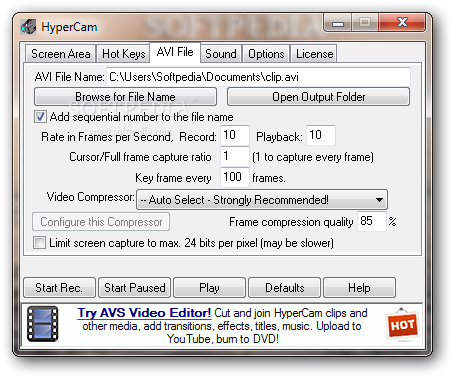Open the Video Compressor dropdown
Image resolution: width=453 pixels, height=377 pixels.
tap(262, 200)
